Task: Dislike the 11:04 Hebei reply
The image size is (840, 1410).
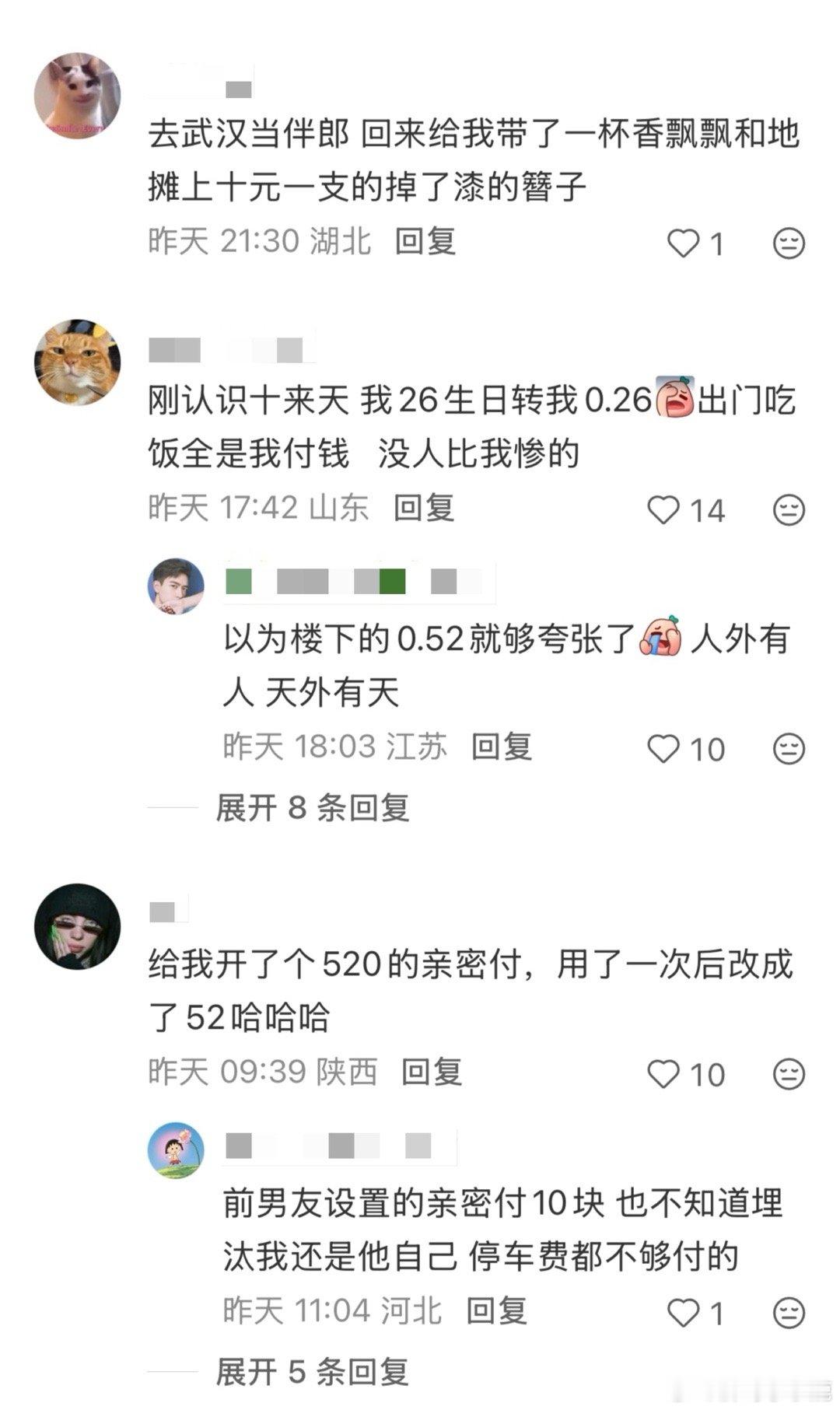Action: 789,1313
